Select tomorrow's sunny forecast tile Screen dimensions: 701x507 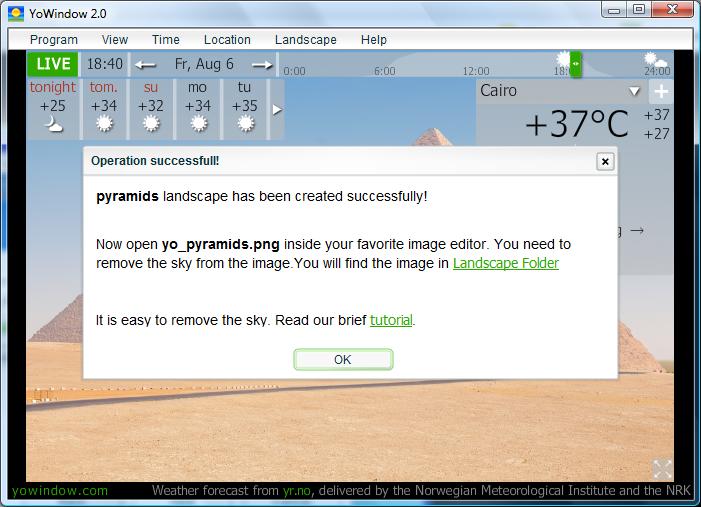click(x=104, y=108)
